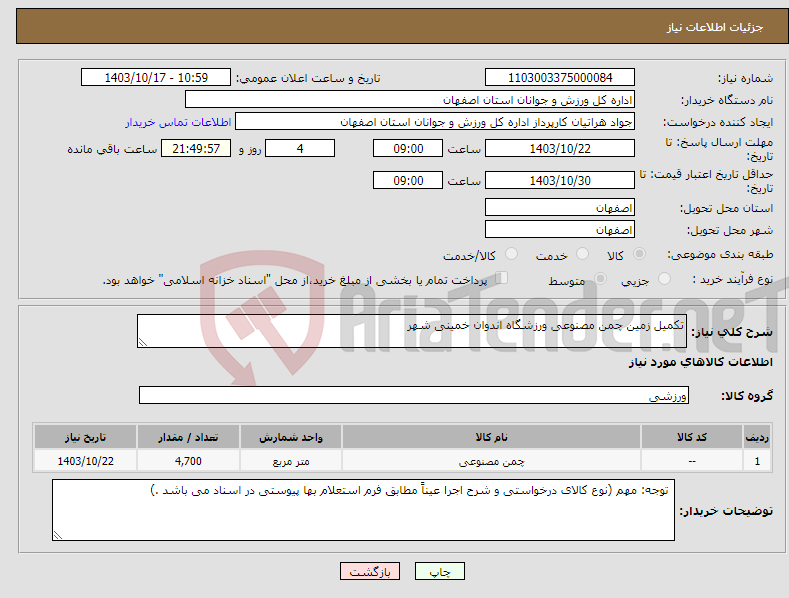Screen dimensions: 789x598
Task: Click the واحد شمارش column header
Action: (291, 437)
